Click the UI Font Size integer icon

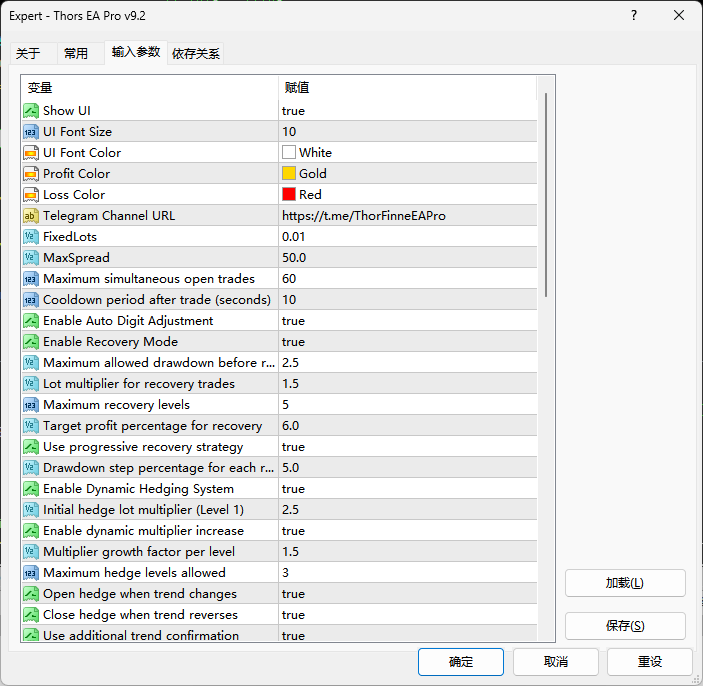(31, 132)
